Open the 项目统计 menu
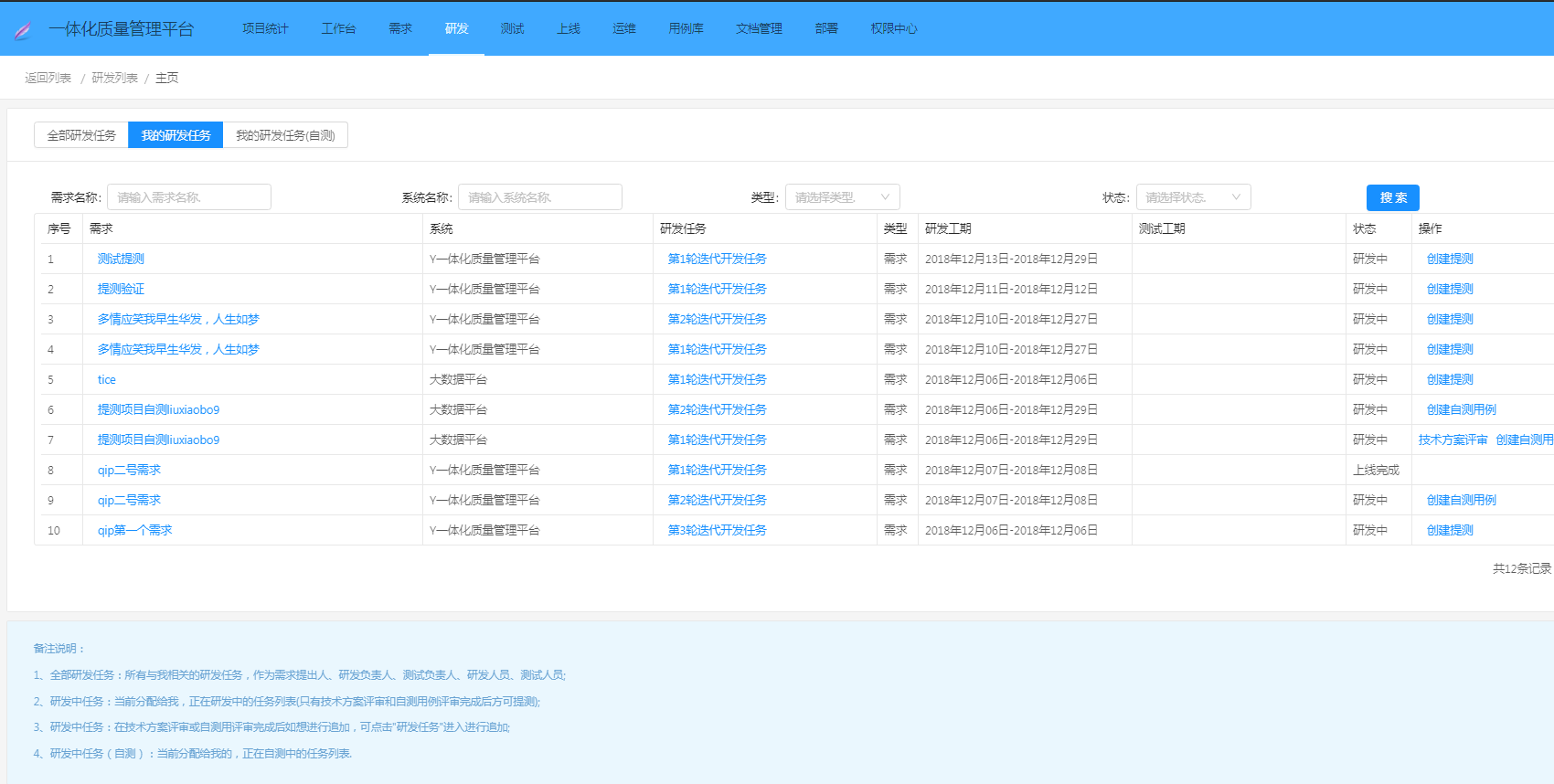 pos(265,28)
